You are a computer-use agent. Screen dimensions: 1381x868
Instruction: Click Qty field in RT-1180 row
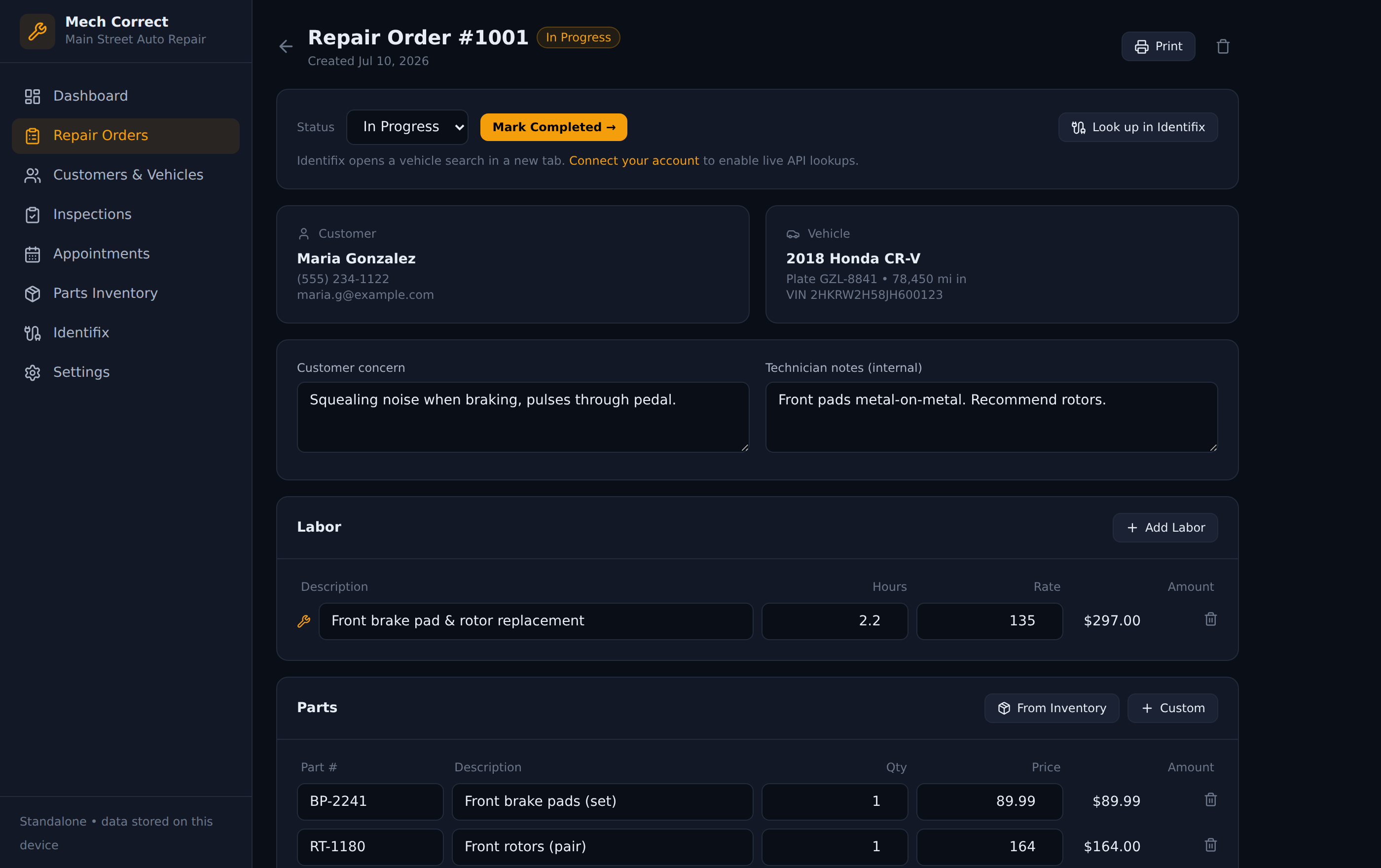(835, 847)
